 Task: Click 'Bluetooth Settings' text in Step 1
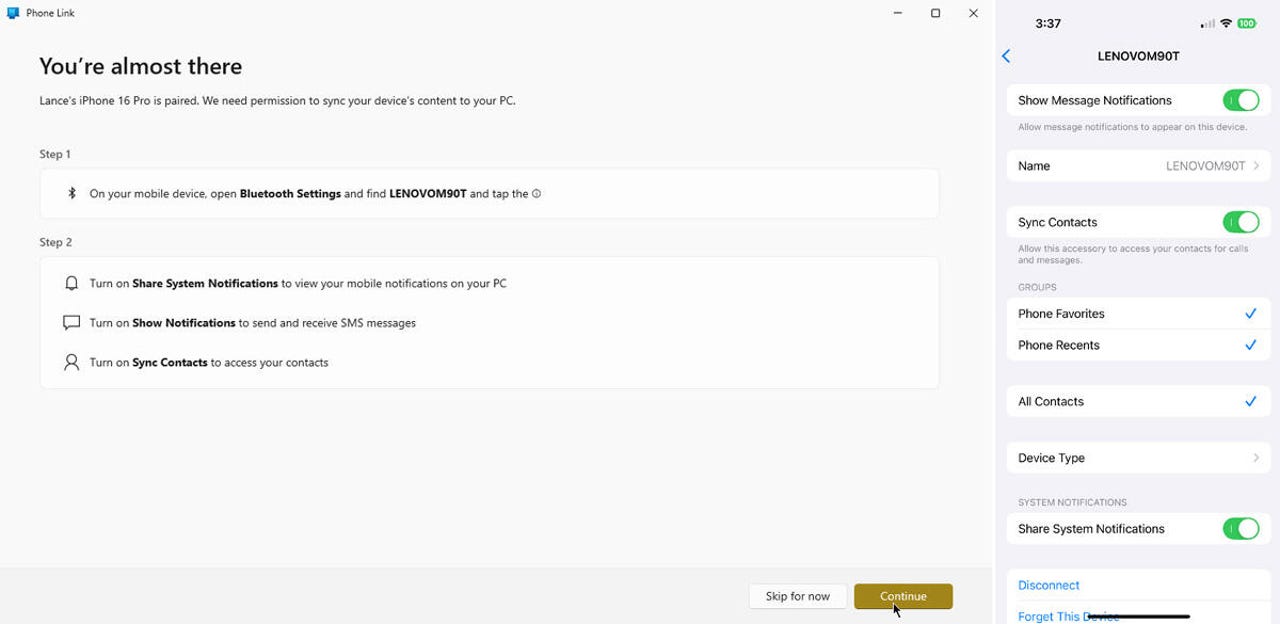click(x=290, y=194)
